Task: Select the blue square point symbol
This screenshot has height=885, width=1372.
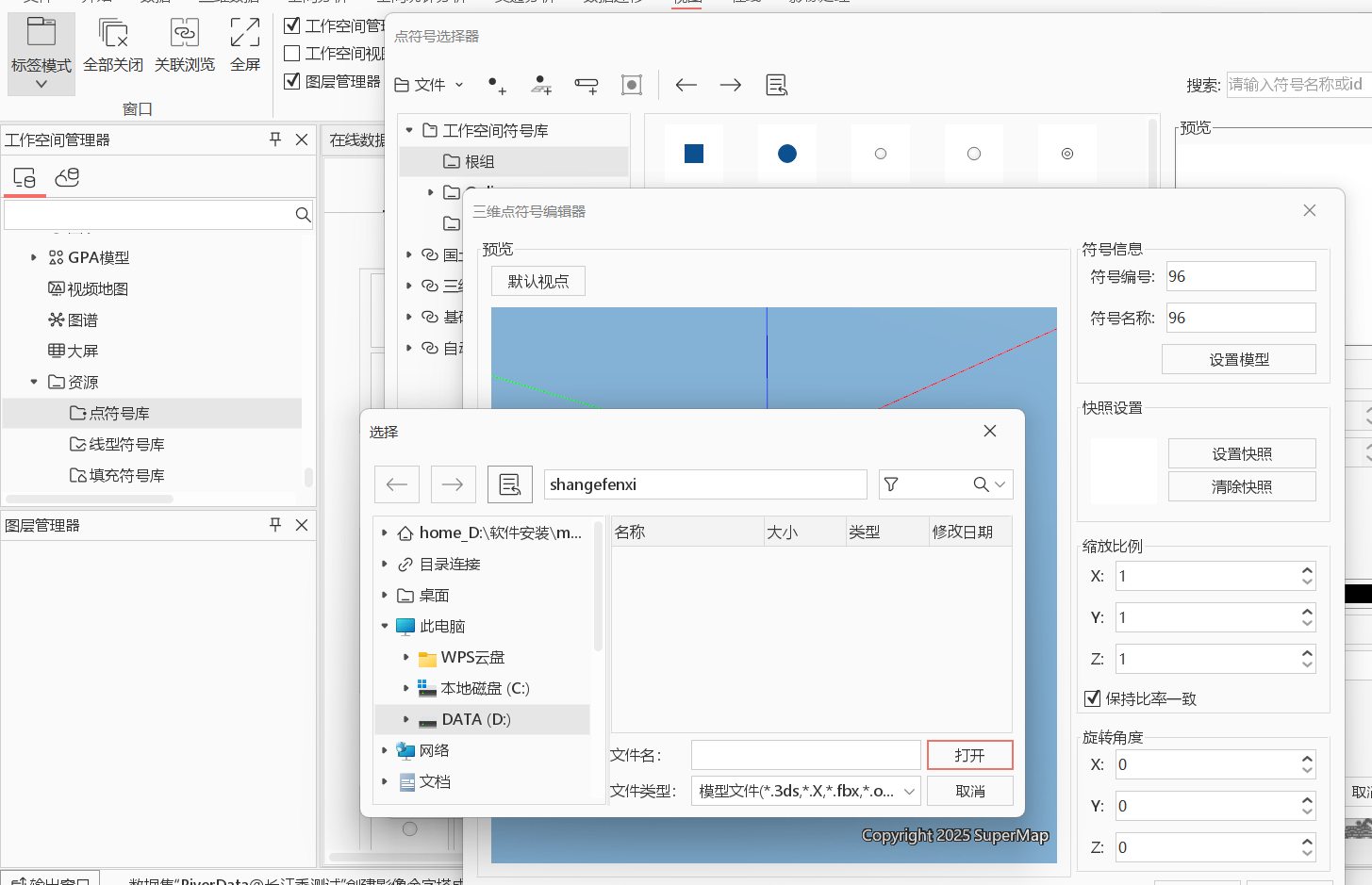Action: tap(694, 154)
